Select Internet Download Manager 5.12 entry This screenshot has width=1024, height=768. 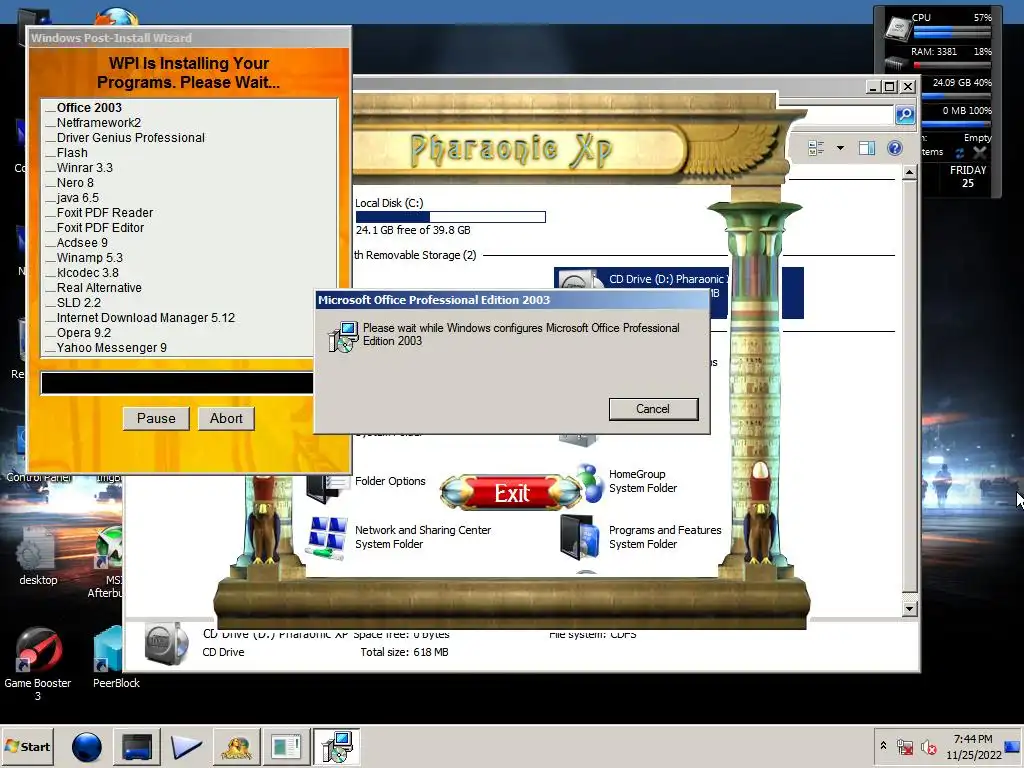click(146, 318)
